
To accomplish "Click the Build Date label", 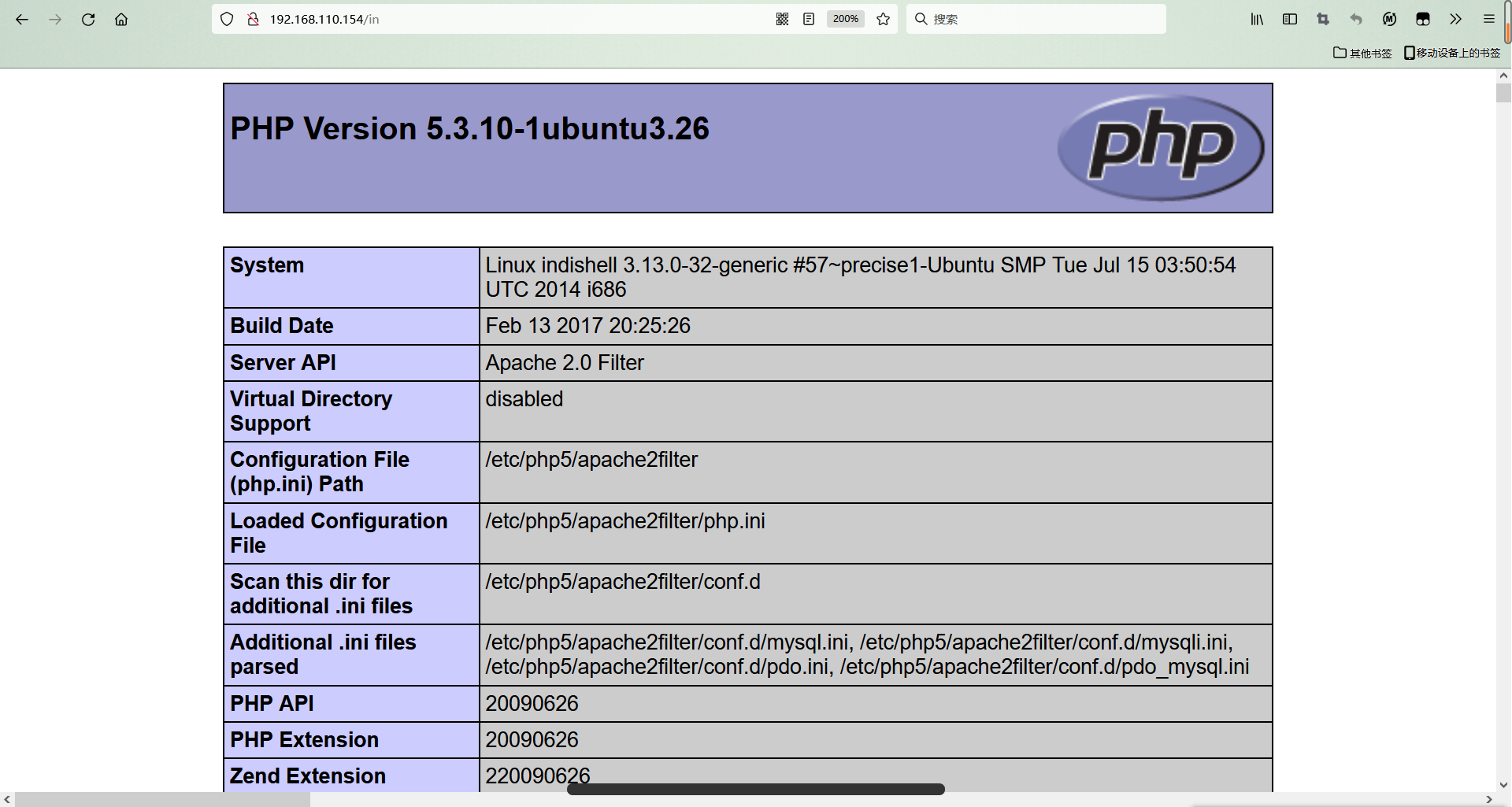I will tap(282, 326).
